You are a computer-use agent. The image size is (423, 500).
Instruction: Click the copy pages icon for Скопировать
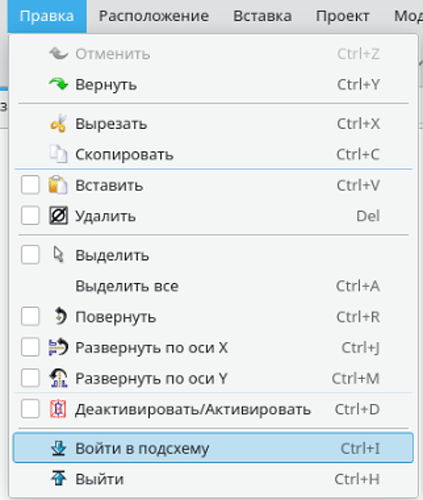pyautogui.click(x=58, y=154)
